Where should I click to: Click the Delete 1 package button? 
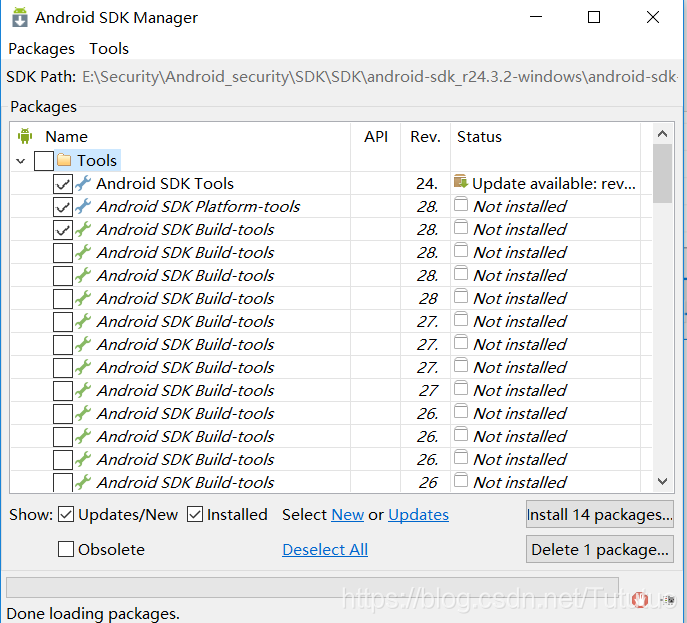pos(599,549)
